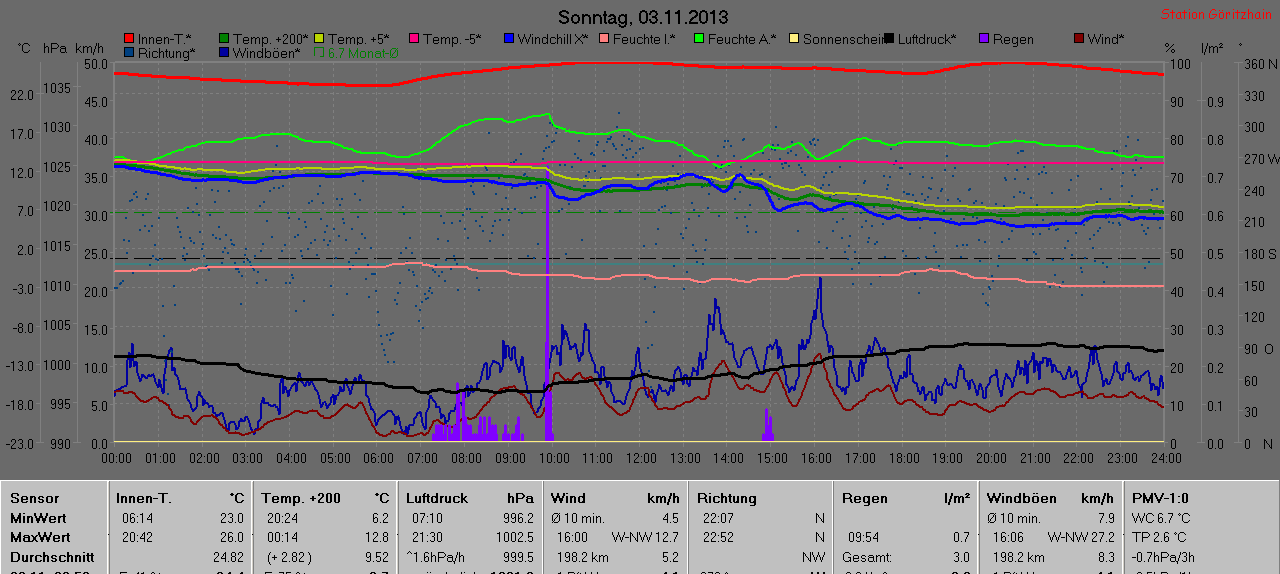This screenshot has height=574, width=1280.
Task: Click the MinWert row label
Action: click(x=38, y=518)
